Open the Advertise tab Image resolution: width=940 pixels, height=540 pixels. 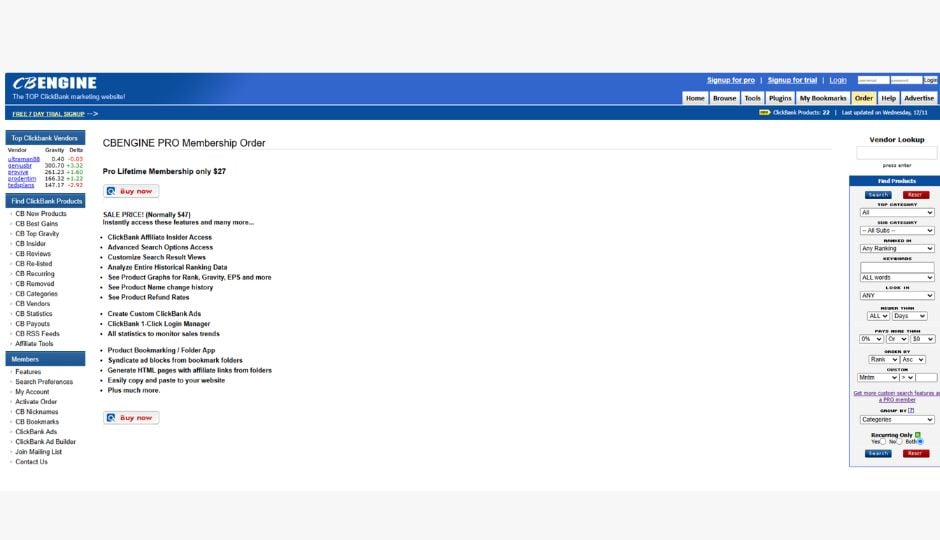919,98
